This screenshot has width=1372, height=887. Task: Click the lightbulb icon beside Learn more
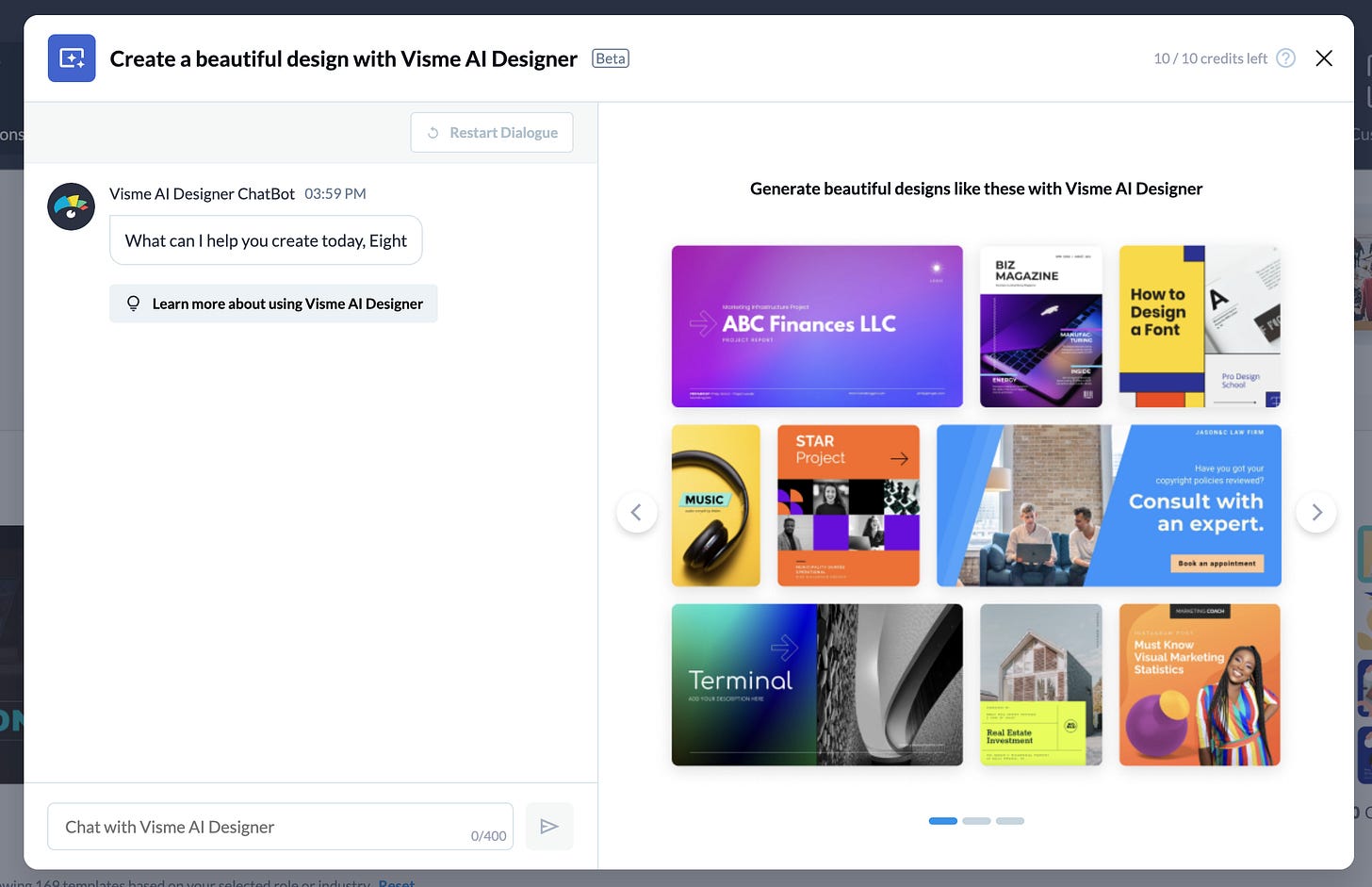pyautogui.click(x=134, y=304)
